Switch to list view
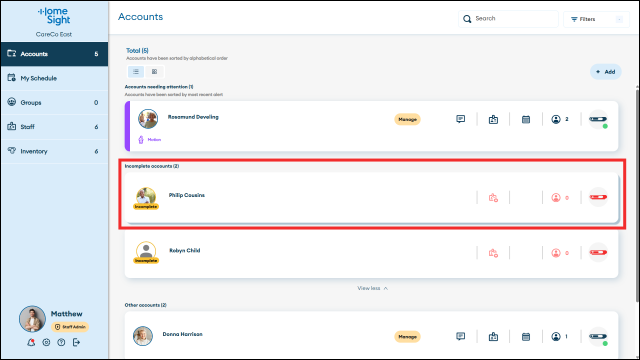Viewport: 640px width, 360px height. click(x=136, y=72)
